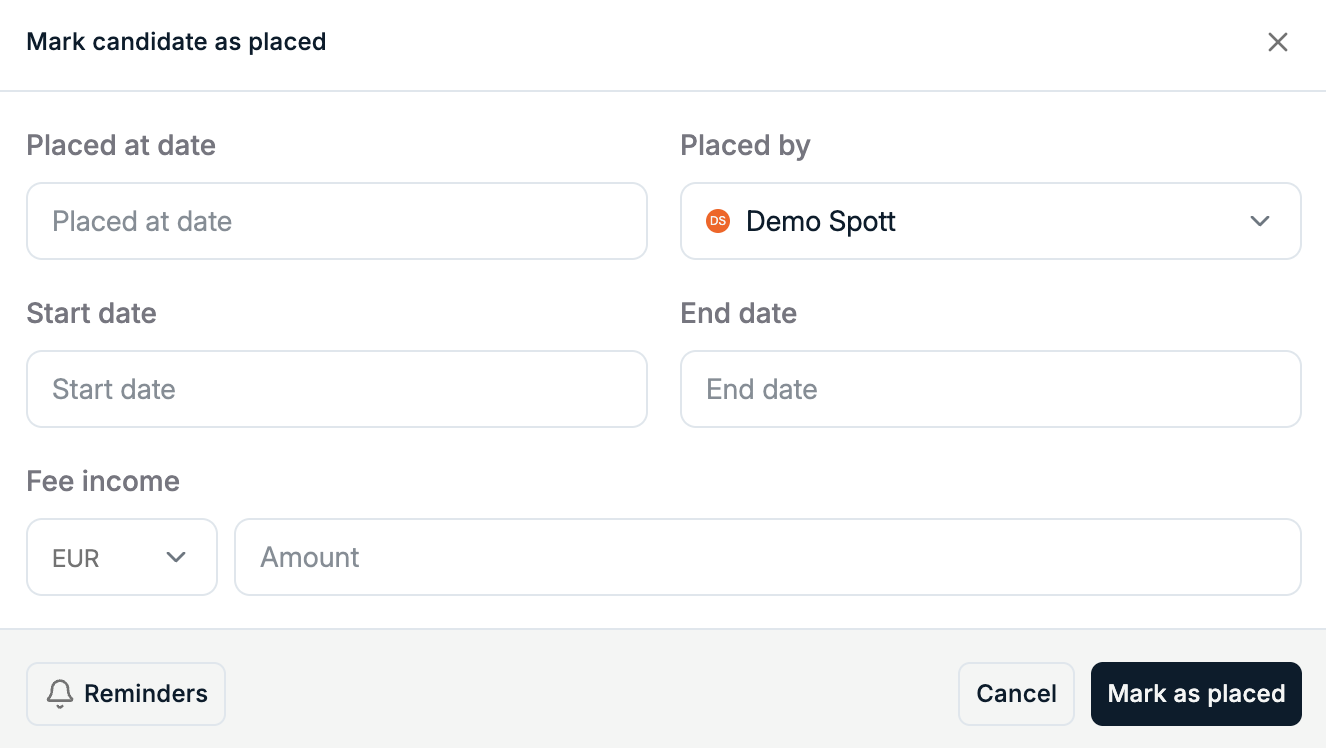Image resolution: width=1326 pixels, height=748 pixels.
Task: Focus the End date input field
Action: pyautogui.click(x=991, y=389)
